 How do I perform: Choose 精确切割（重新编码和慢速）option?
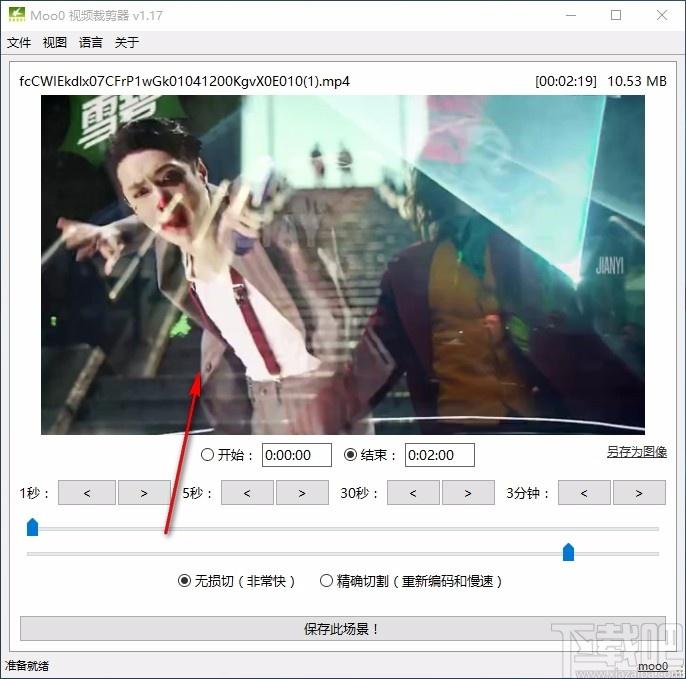[326, 581]
